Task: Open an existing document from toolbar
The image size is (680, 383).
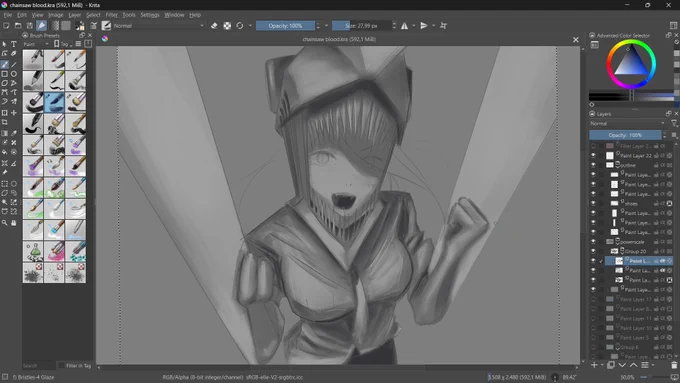Action: (18, 26)
